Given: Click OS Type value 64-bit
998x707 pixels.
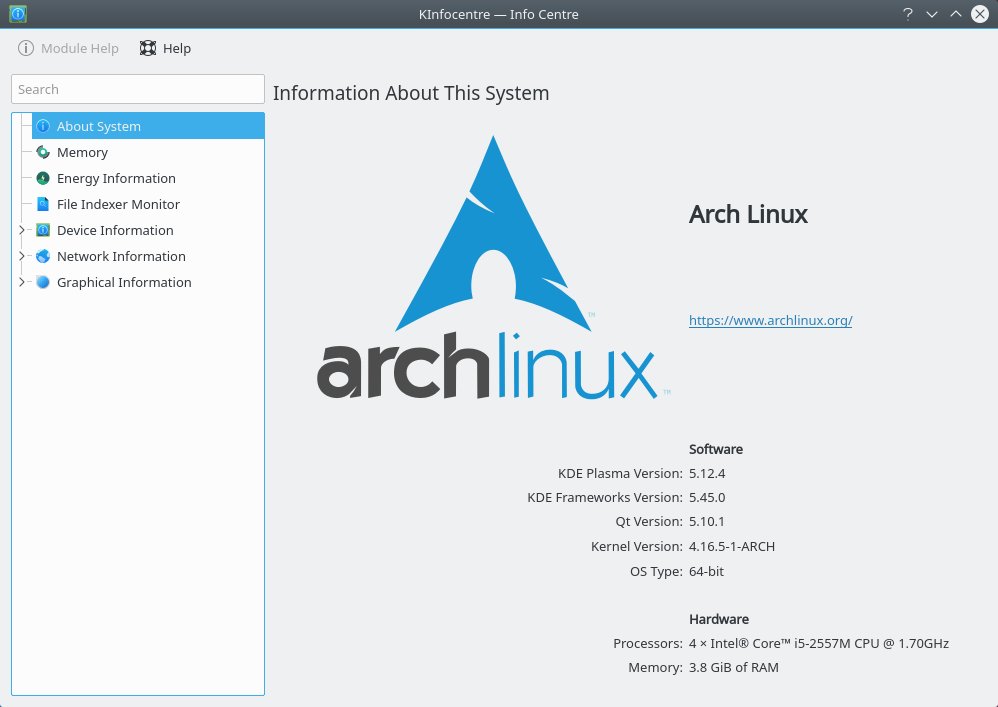Looking at the screenshot, I should click(x=706, y=571).
